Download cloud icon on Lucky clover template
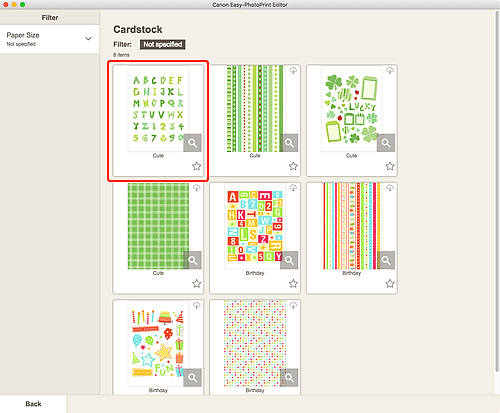The height and width of the screenshot is (413, 500). click(390, 71)
